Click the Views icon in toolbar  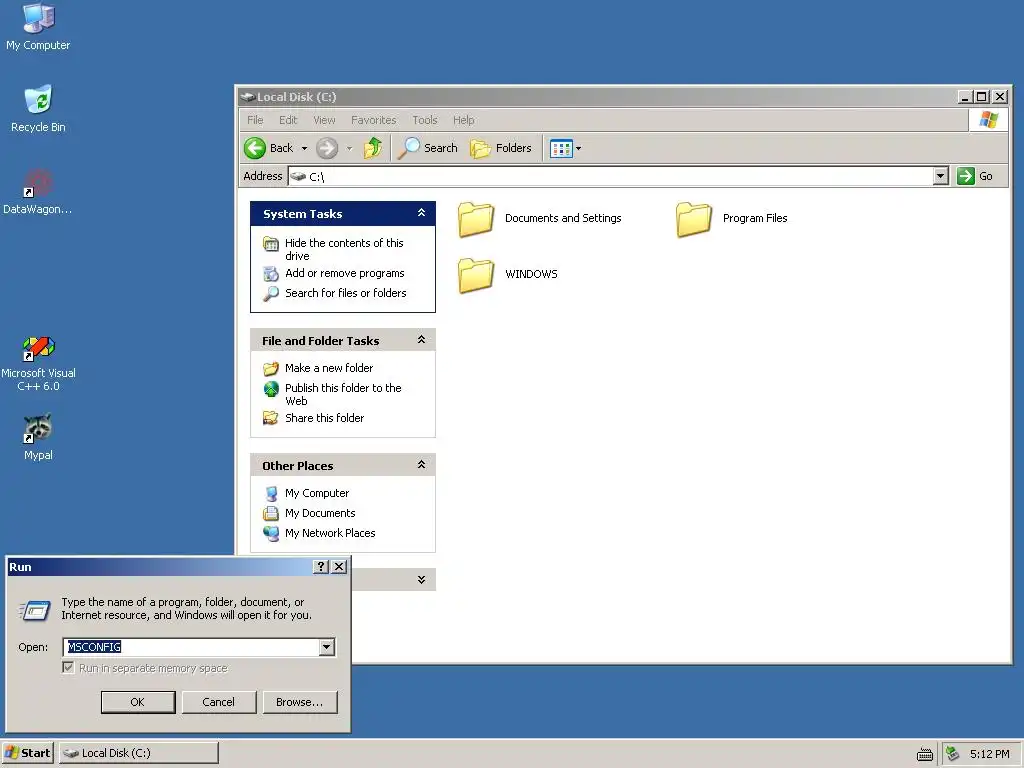pyautogui.click(x=561, y=148)
